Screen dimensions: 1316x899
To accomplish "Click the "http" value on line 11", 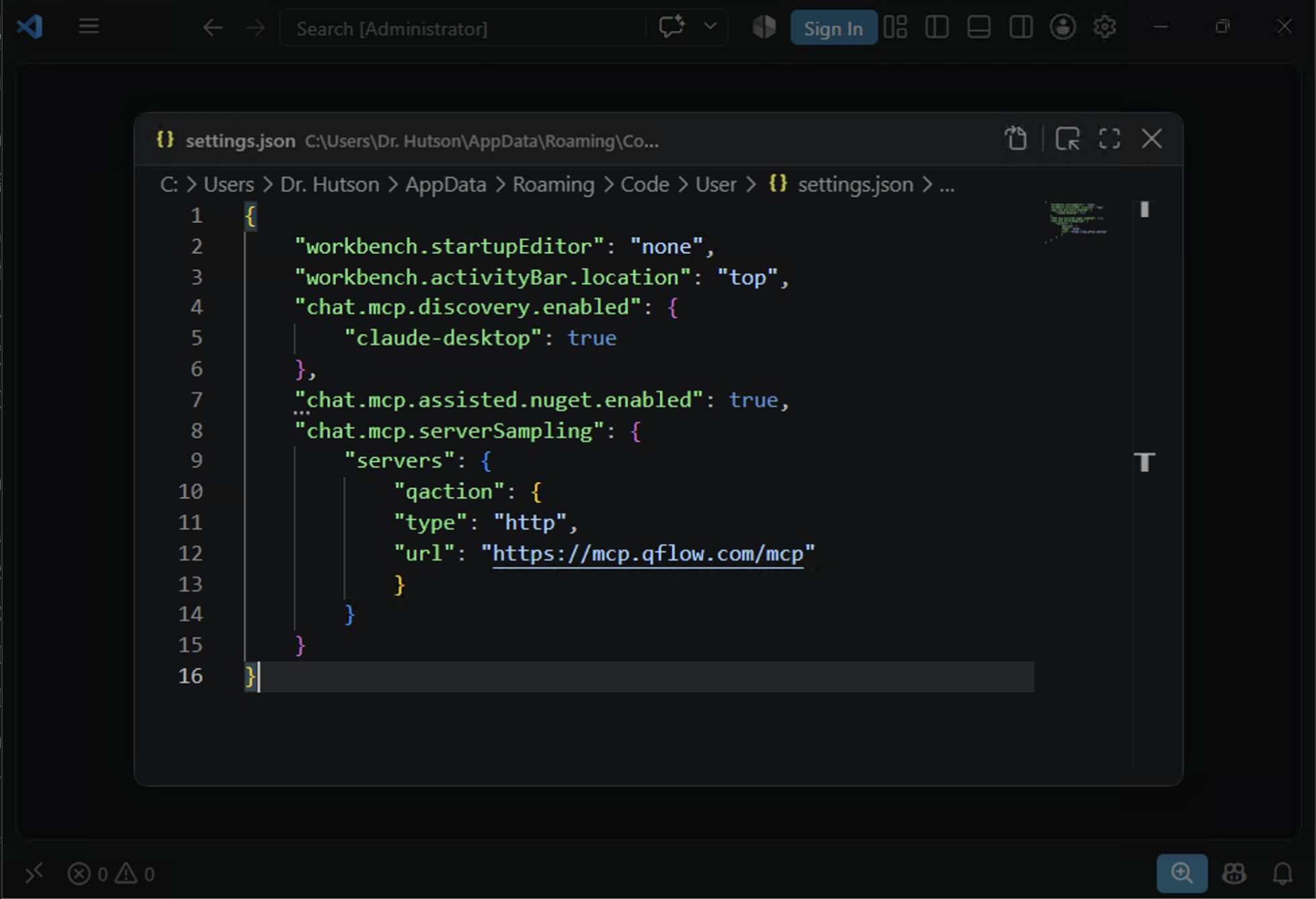I will coord(530,523).
